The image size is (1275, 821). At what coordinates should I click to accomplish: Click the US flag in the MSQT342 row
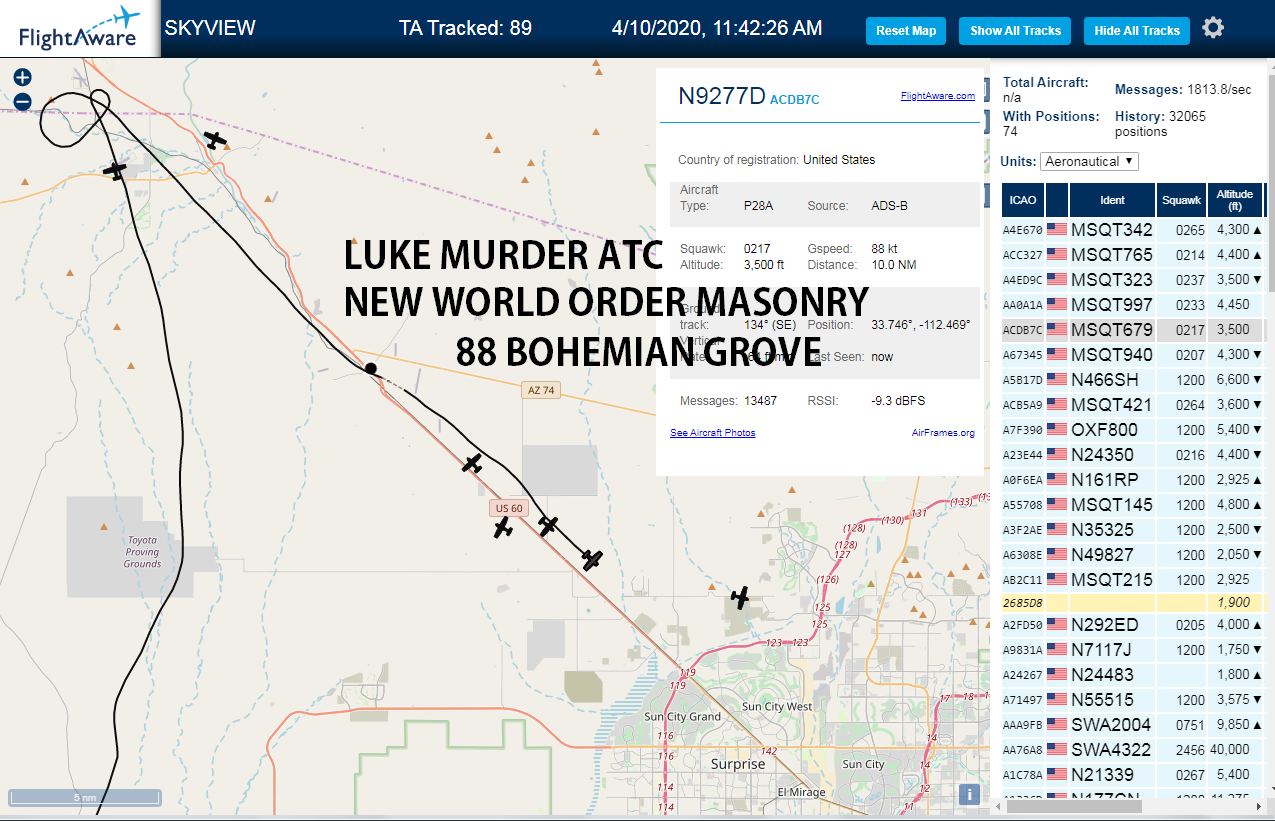point(1057,230)
